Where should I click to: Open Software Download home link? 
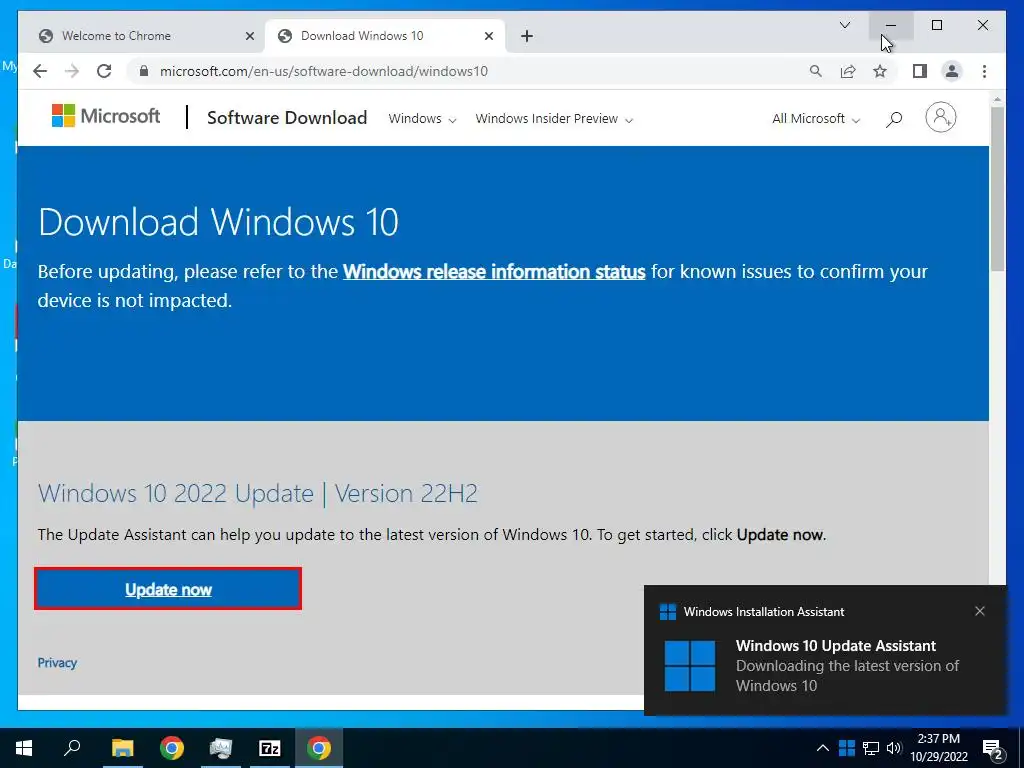point(287,118)
